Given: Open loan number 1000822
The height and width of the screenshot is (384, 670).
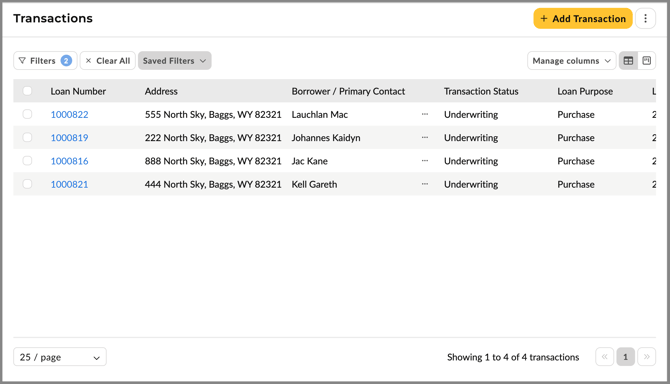Looking at the screenshot, I should click(x=69, y=114).
